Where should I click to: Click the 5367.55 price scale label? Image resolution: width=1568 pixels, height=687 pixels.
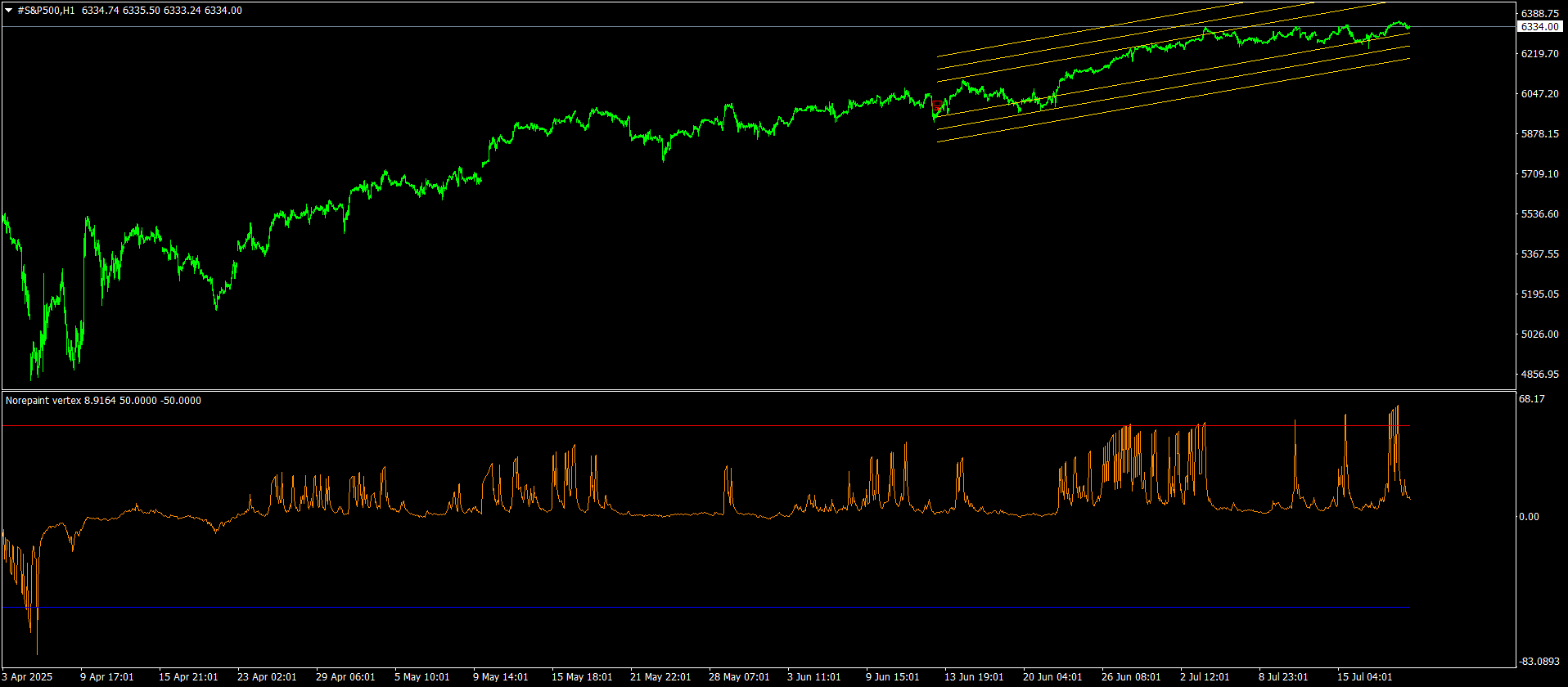pyautogui.click(x=1539, y=254)
